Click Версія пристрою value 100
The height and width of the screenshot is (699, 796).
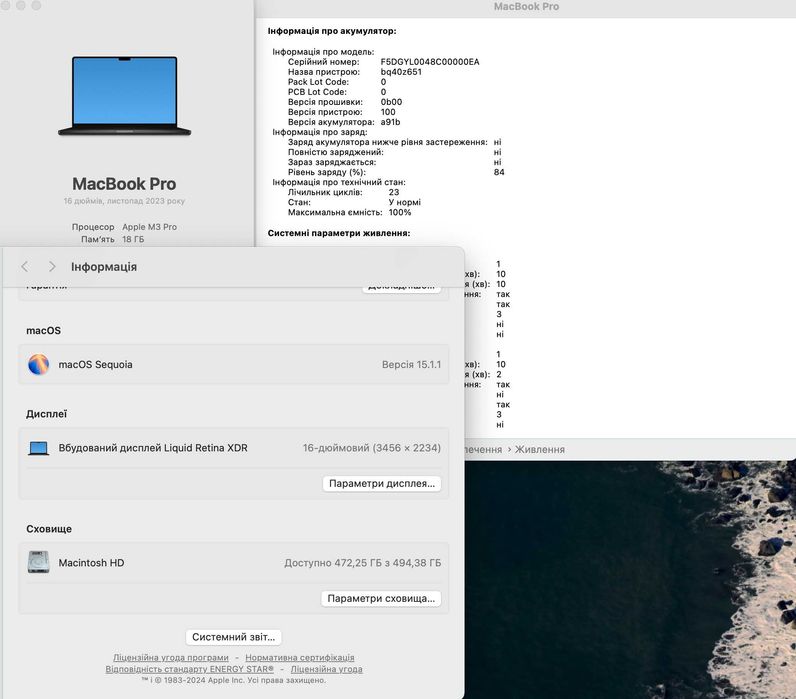point(388,112)
